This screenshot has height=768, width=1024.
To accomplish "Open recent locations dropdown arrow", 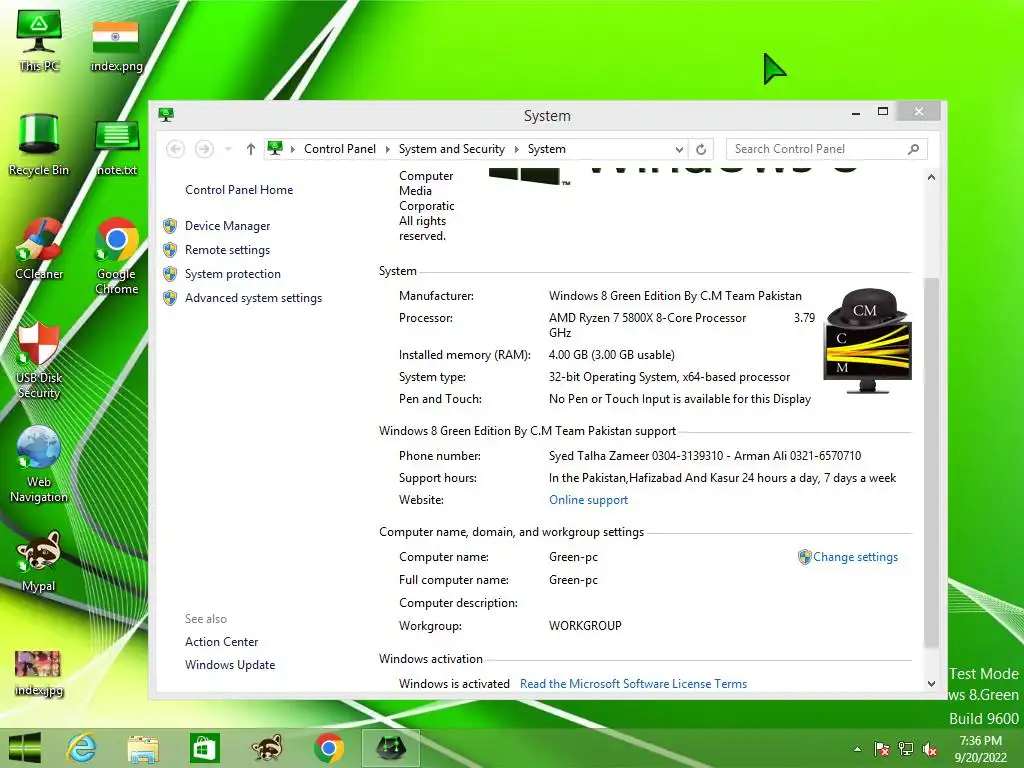I will [x=228, y=149].
